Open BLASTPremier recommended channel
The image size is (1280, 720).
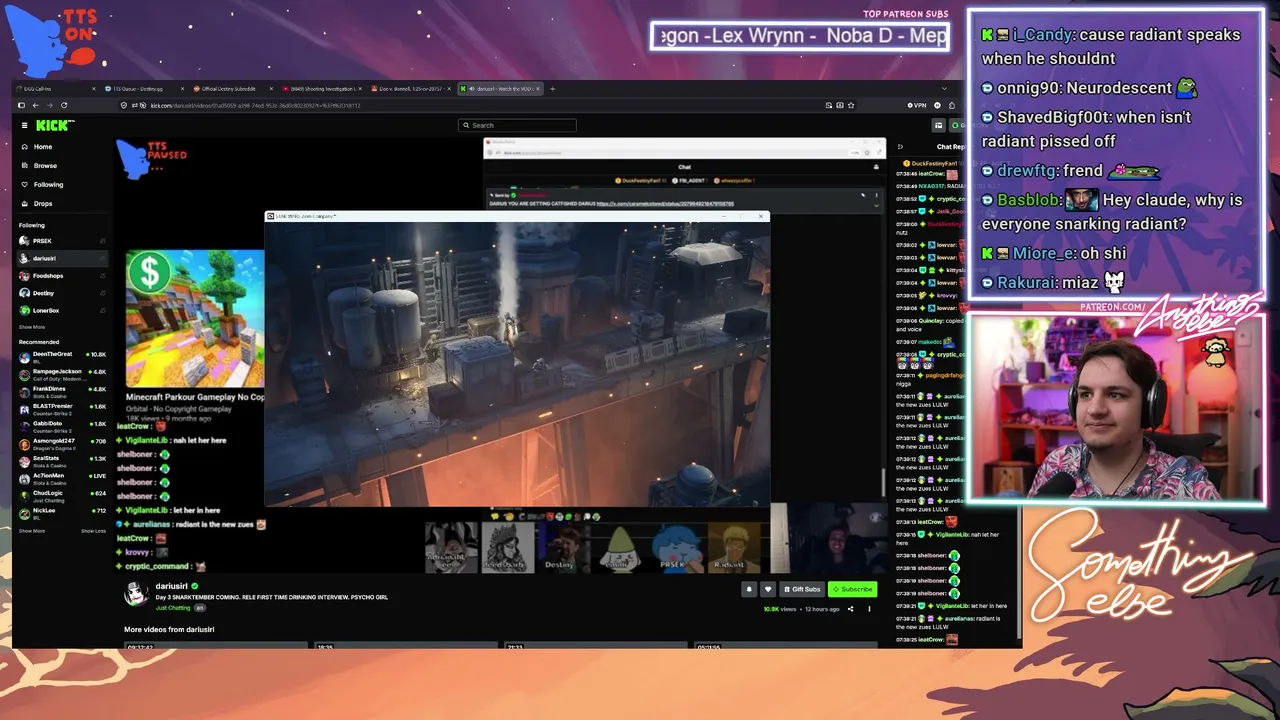click(x=62, y=408)
